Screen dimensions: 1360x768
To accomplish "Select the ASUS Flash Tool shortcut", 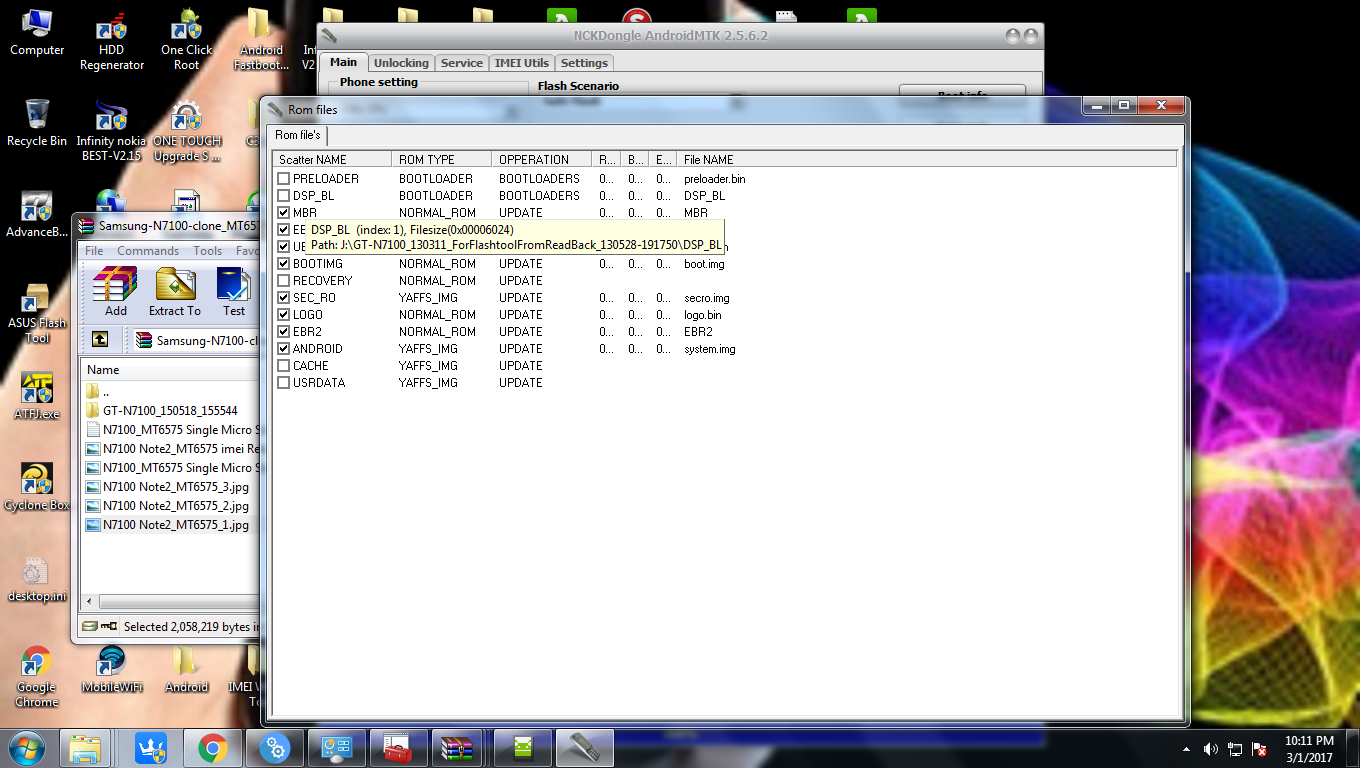I will click(37, 314).
